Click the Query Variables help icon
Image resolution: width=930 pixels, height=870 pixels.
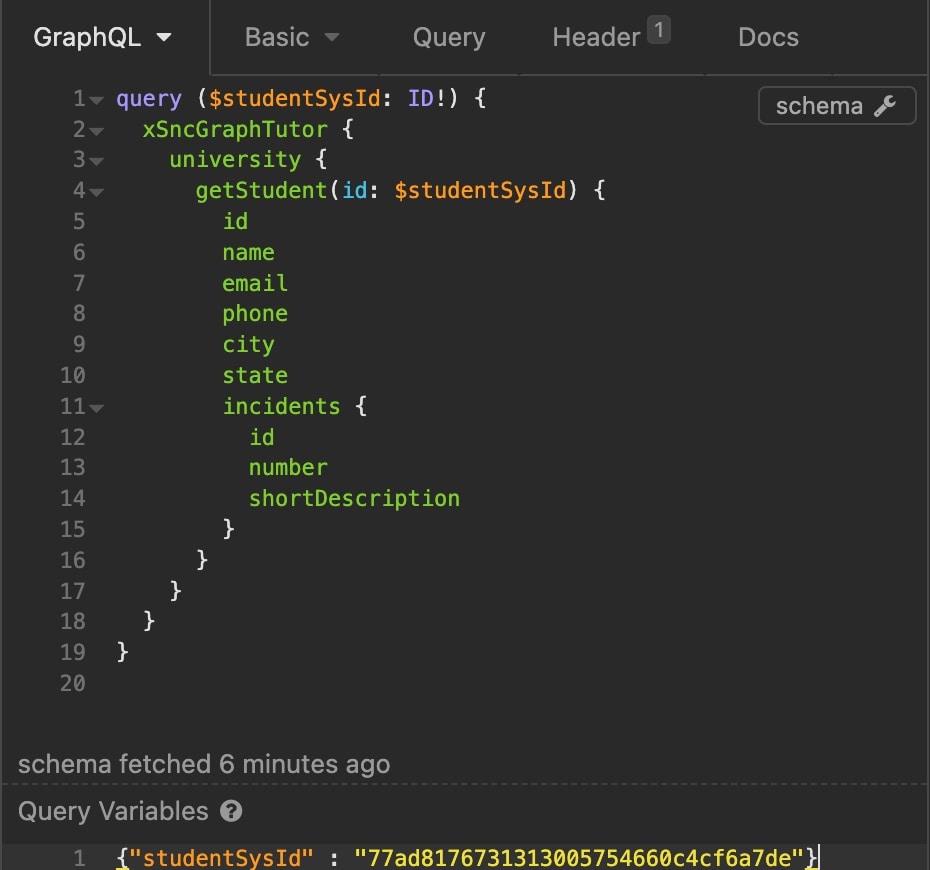click(231, 811)
